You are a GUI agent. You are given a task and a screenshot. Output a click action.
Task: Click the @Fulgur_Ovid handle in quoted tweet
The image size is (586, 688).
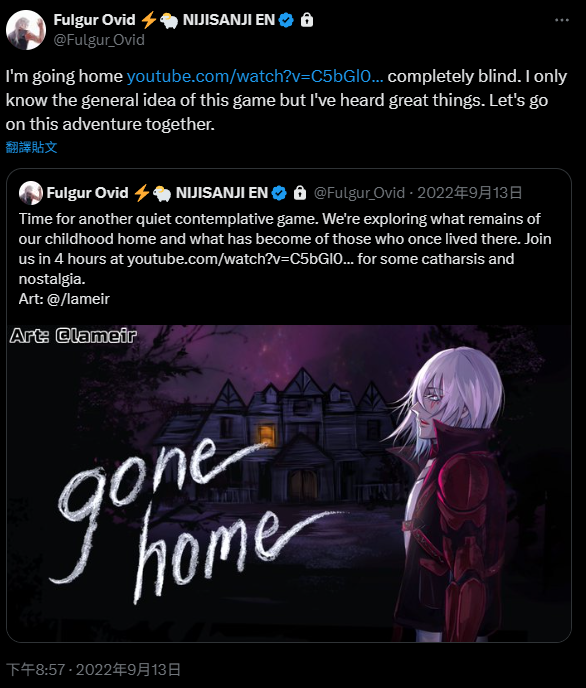tap(359, 193)
